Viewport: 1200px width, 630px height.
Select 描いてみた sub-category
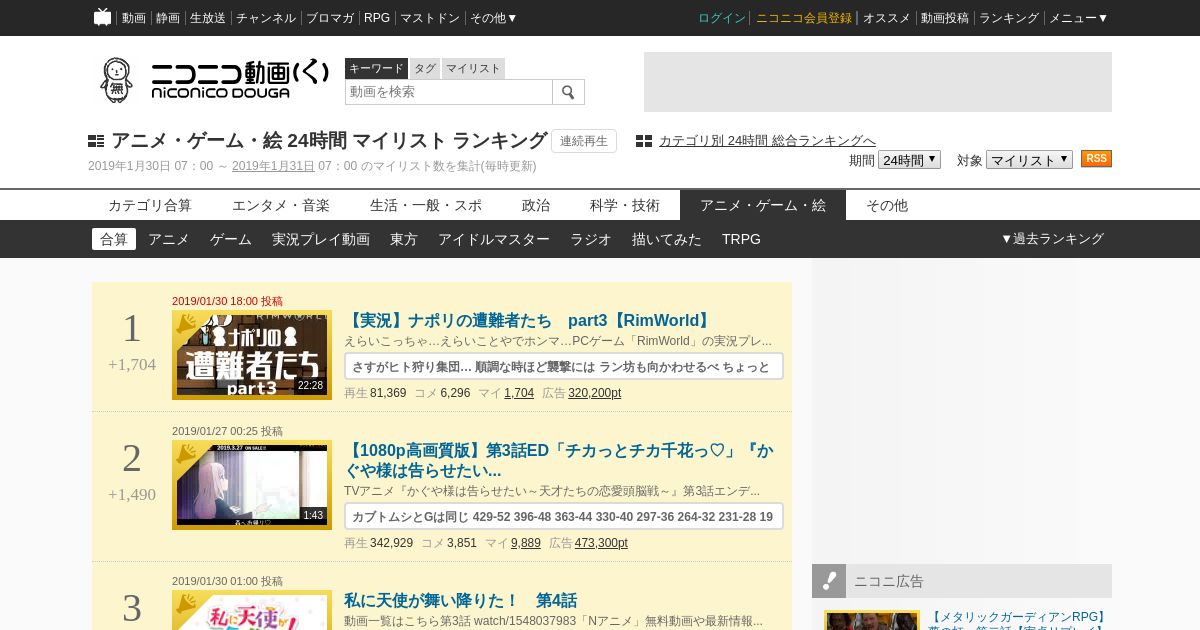(x=667, y=239)
